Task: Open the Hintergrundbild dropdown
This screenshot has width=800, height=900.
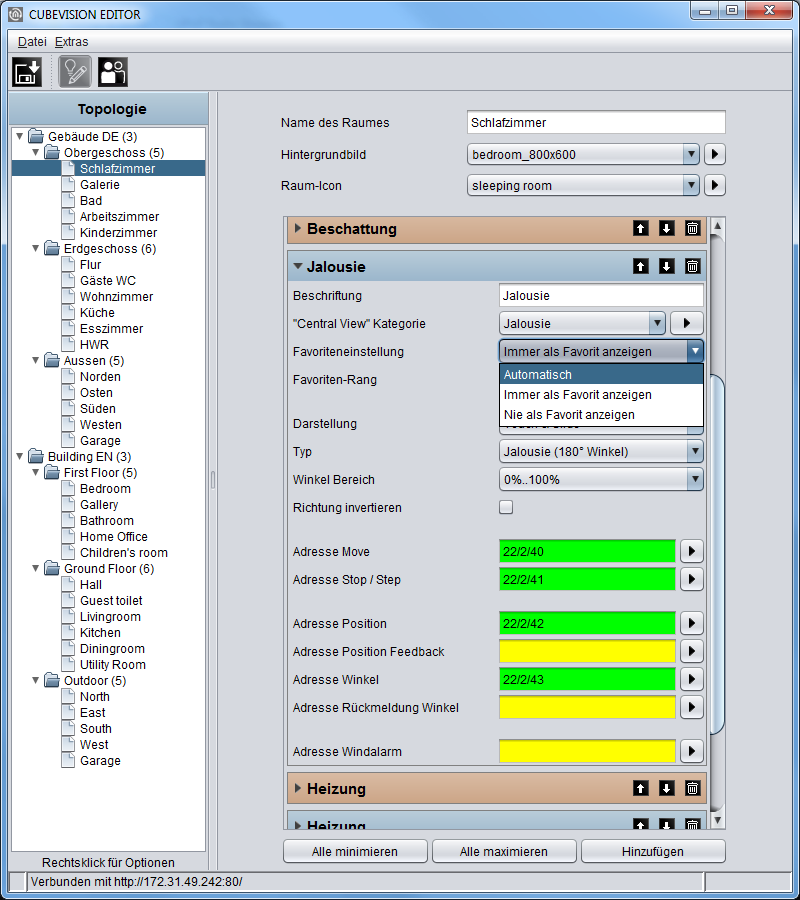Action: tap(691, 154)
